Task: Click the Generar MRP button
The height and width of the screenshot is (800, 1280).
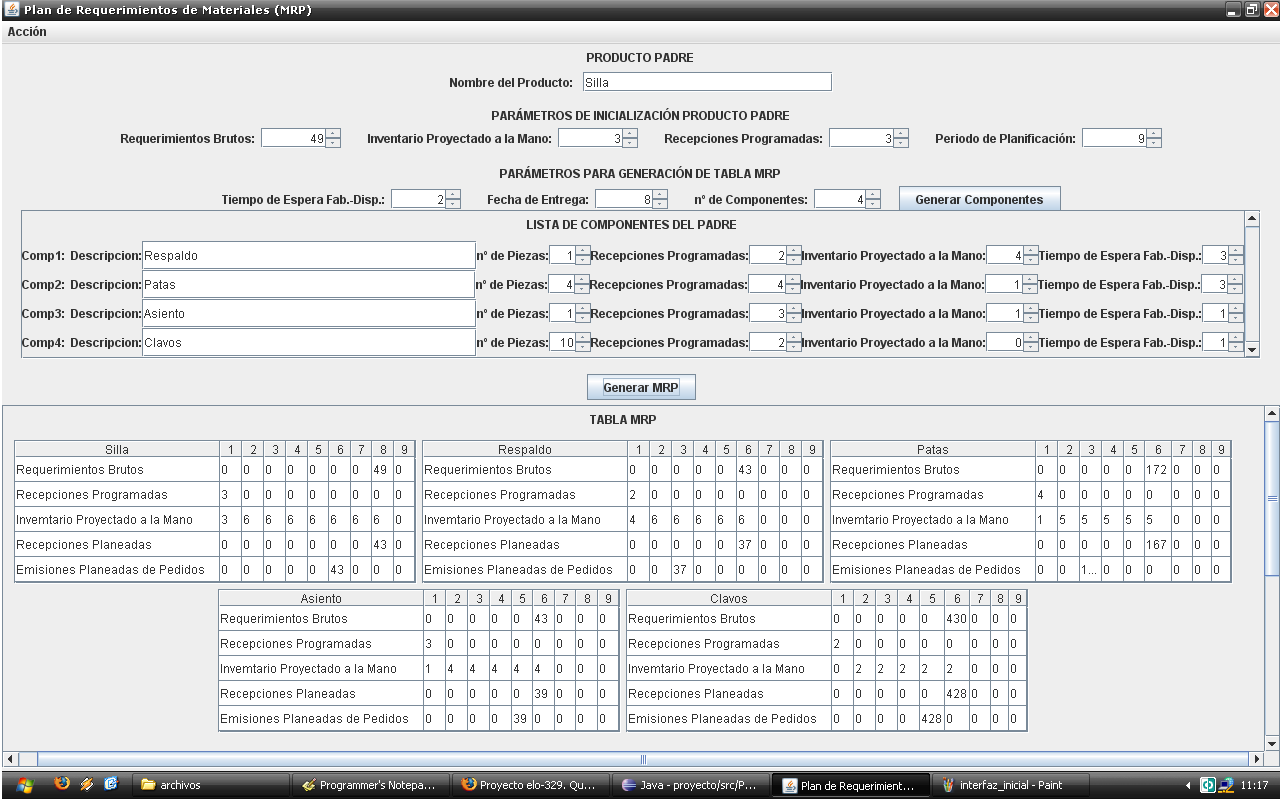Action: point(640,387)
